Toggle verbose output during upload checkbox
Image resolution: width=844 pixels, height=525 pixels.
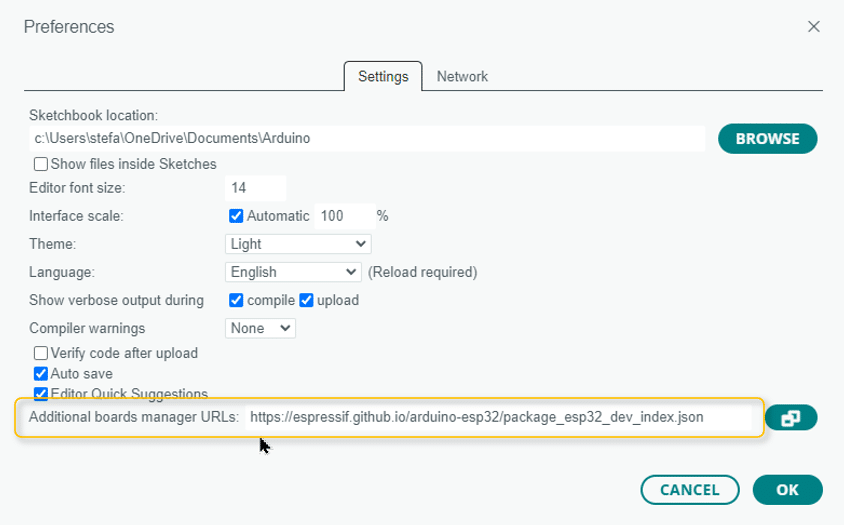pyautogui.click(x=306, y=300)
